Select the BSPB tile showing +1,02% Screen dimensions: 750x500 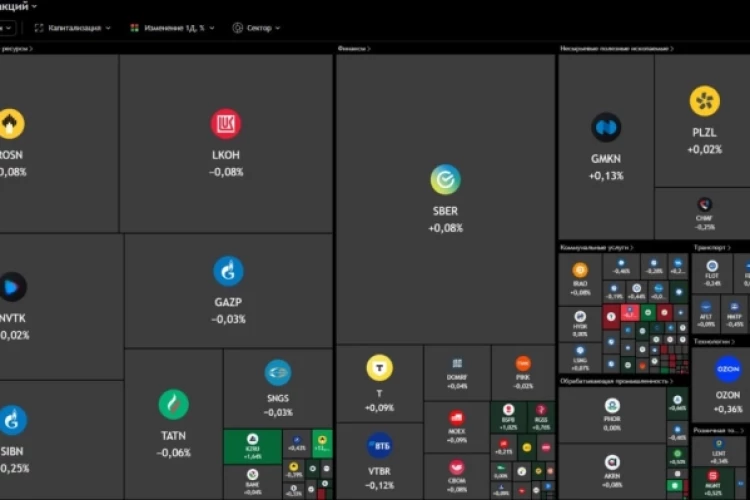click(508, 416)
